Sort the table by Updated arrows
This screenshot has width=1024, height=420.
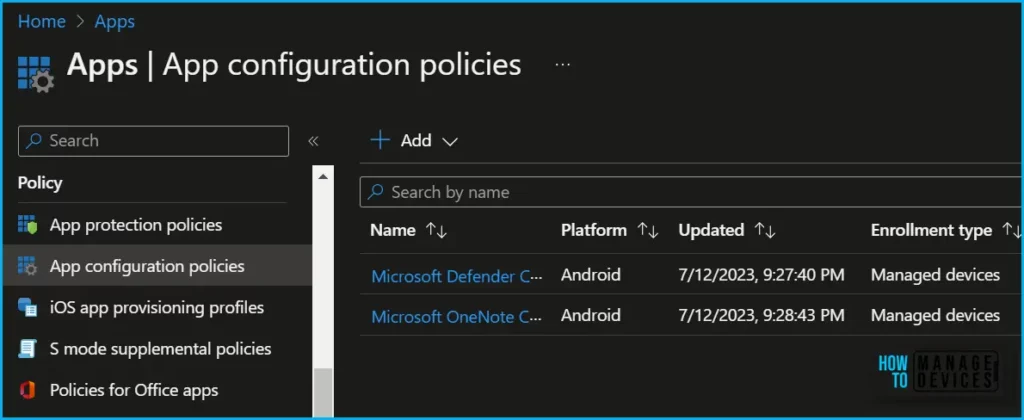(x=765, y=230)
